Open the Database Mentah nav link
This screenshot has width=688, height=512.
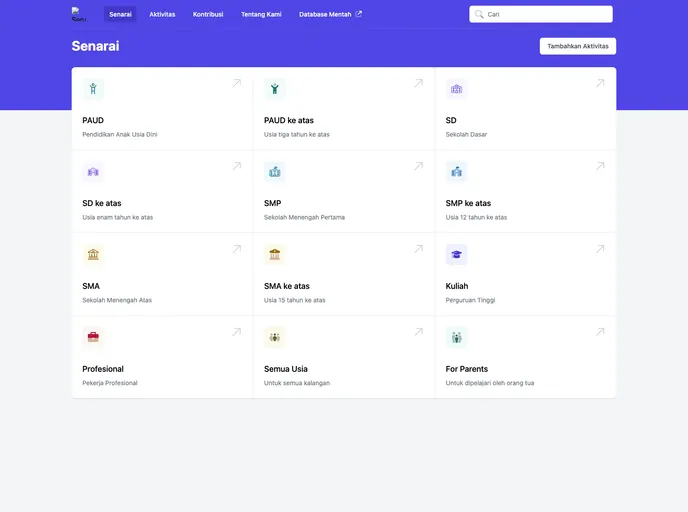point(330,14)
